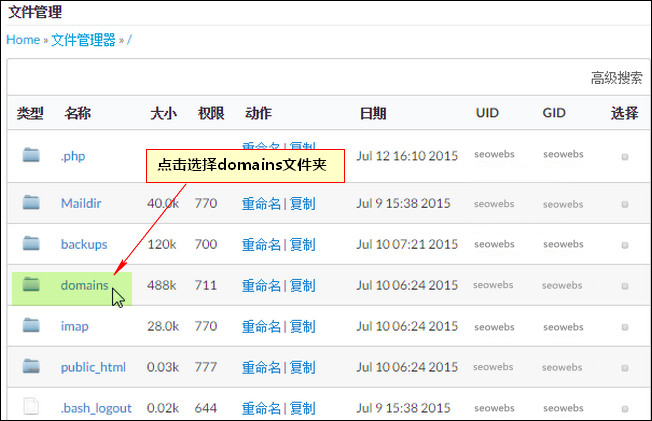
Task: Tick the select checkbox for imap
Action: click(625, 327)
